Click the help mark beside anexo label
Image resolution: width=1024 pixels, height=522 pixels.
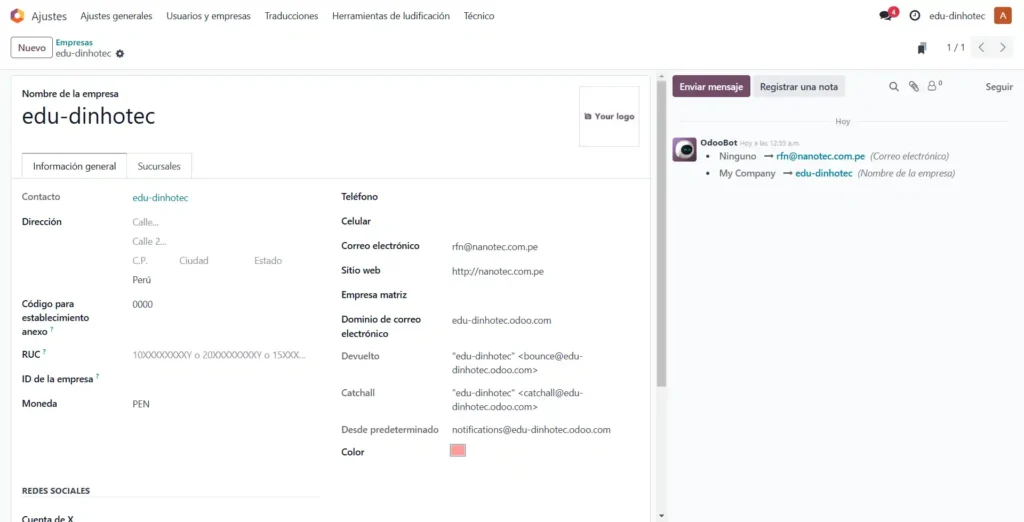[x=52, y=330]
